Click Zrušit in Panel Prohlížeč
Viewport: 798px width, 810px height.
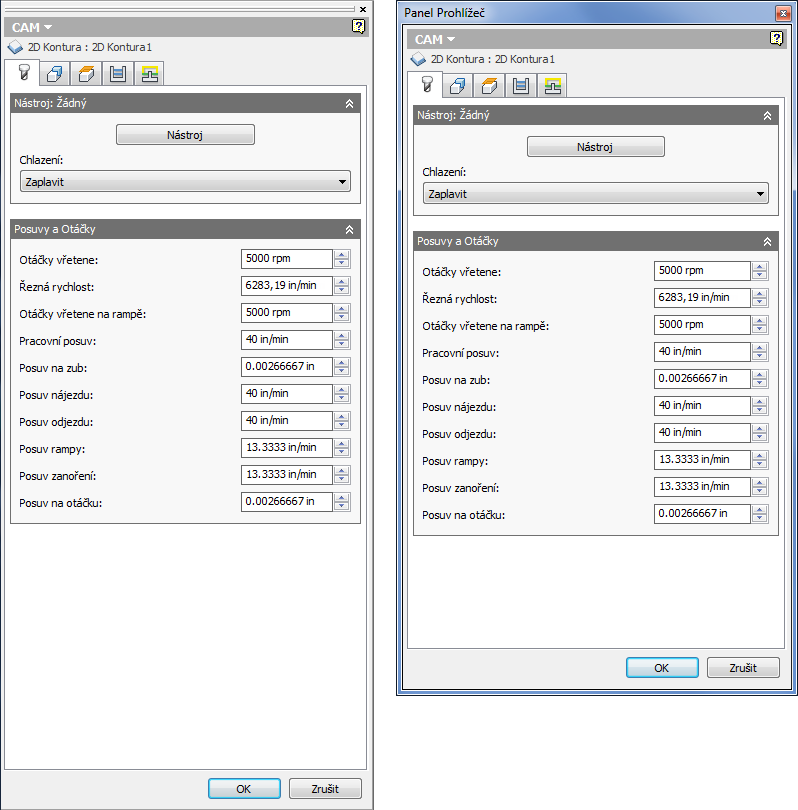coord(743,668)
